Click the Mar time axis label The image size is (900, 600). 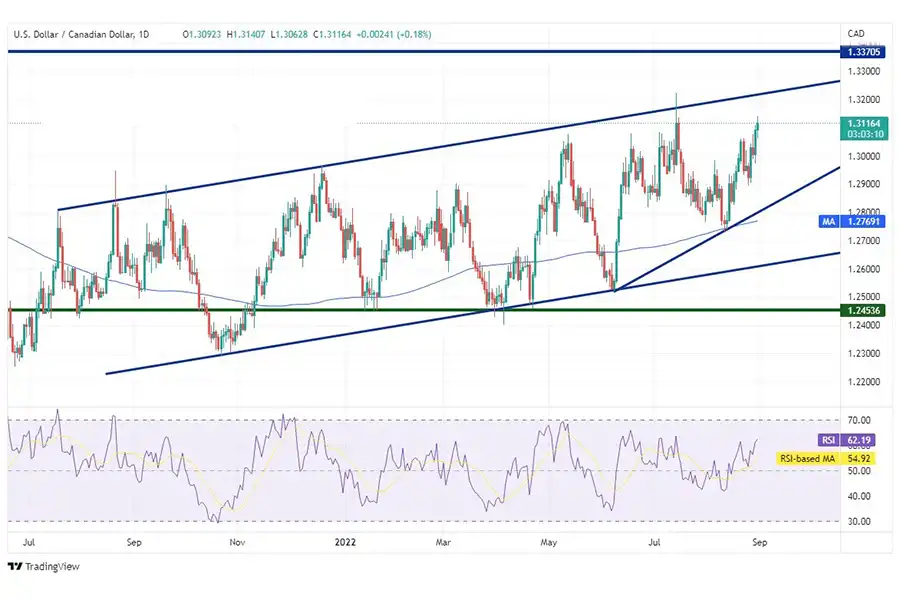(443, 542)
